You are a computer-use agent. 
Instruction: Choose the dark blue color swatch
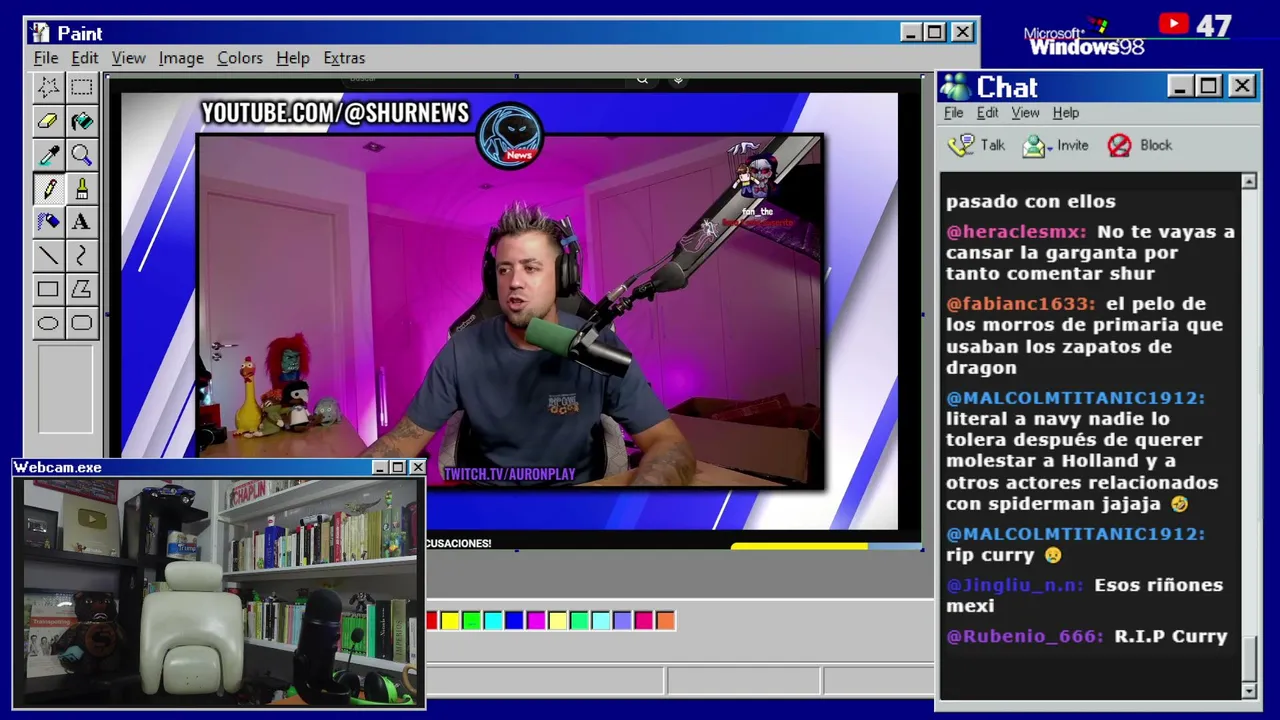coord(515,621)
